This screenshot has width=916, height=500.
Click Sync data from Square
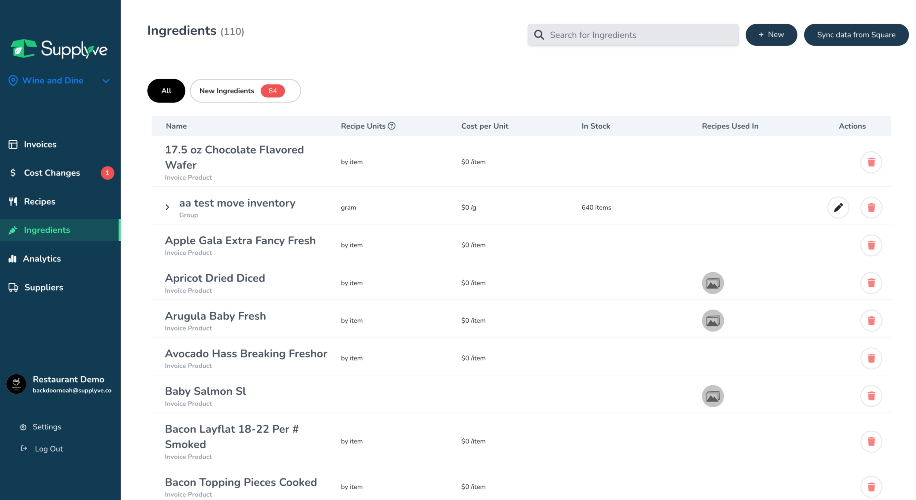pos(856,35)
